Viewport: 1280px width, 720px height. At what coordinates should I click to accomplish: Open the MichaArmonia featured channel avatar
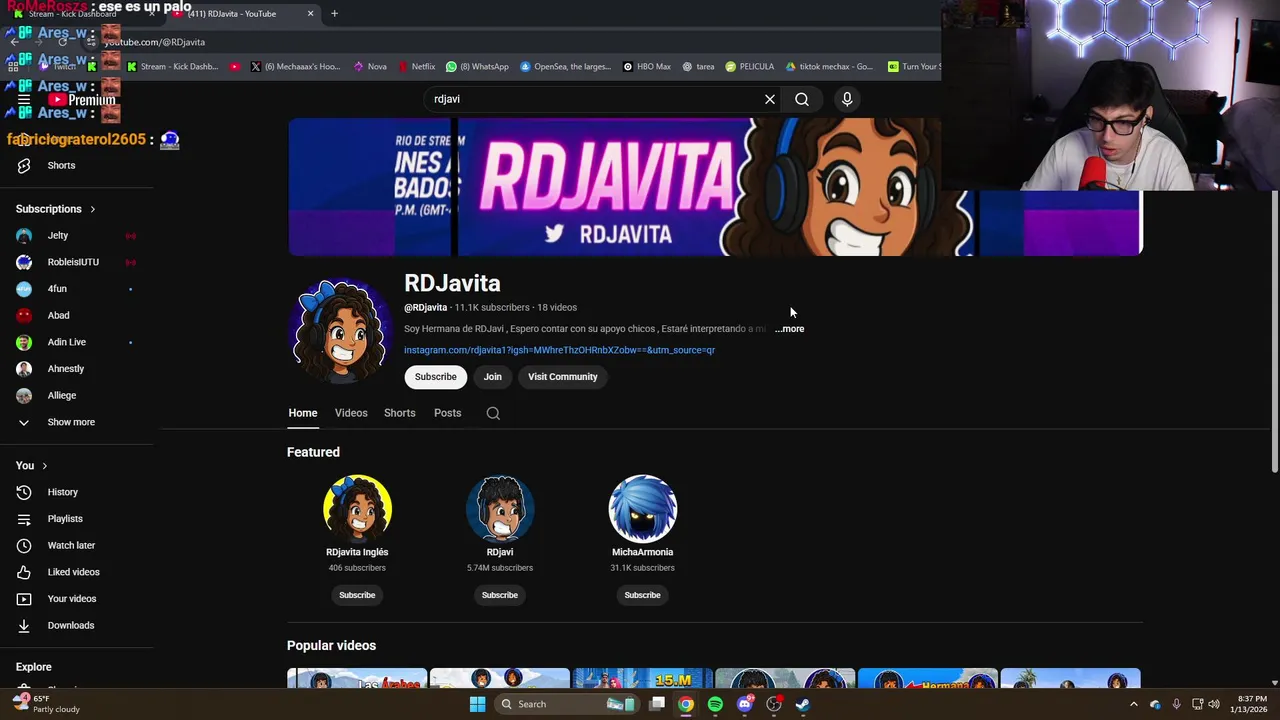click(x=643, y=509)
